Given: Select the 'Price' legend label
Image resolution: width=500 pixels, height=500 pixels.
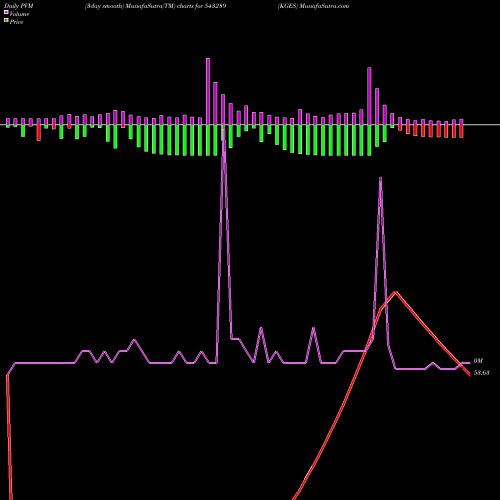Looking at the screenshot, I should point(16,22).
